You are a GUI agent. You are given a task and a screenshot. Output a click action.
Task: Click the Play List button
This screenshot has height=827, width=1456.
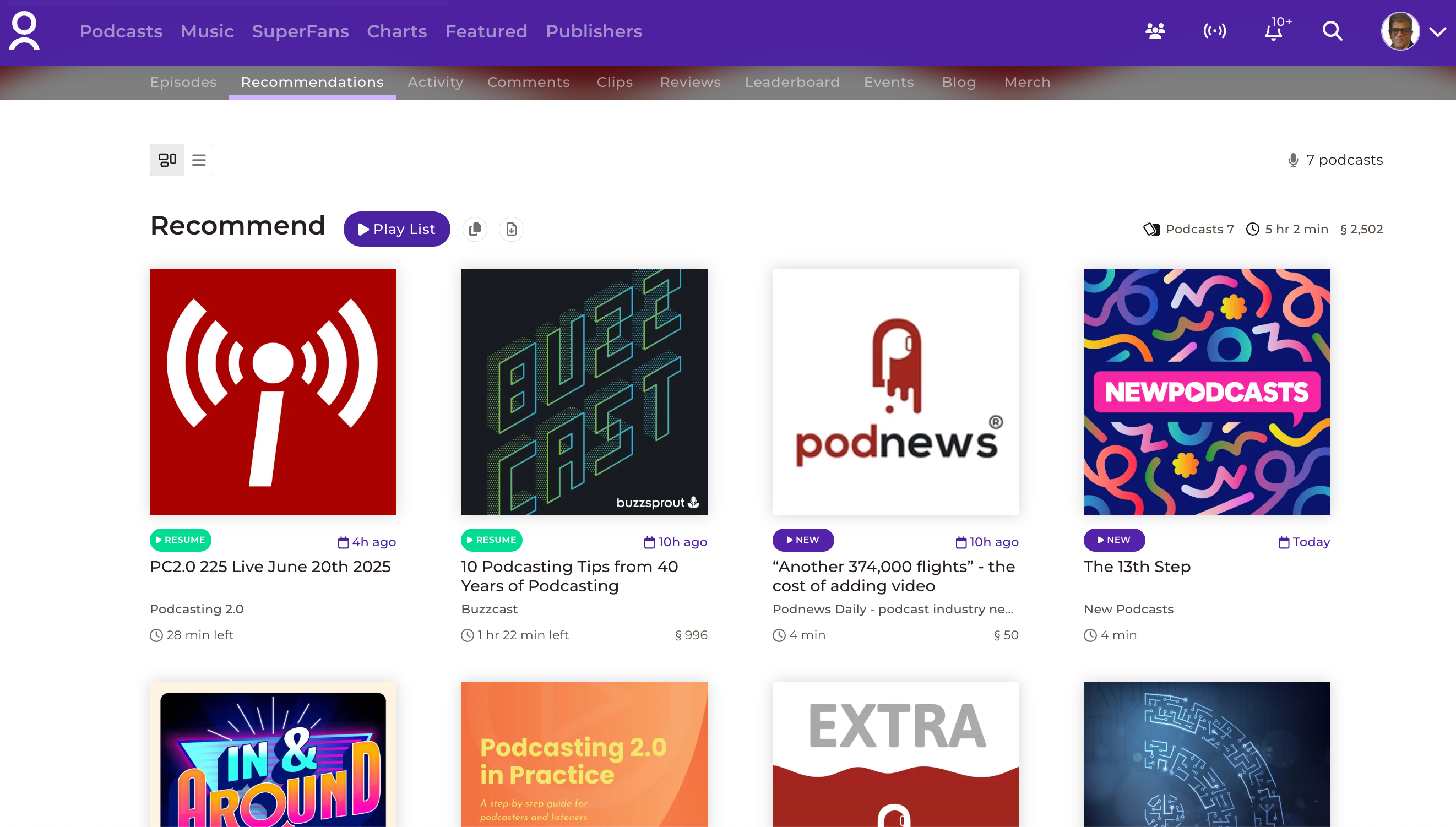(x=396, y=229)
